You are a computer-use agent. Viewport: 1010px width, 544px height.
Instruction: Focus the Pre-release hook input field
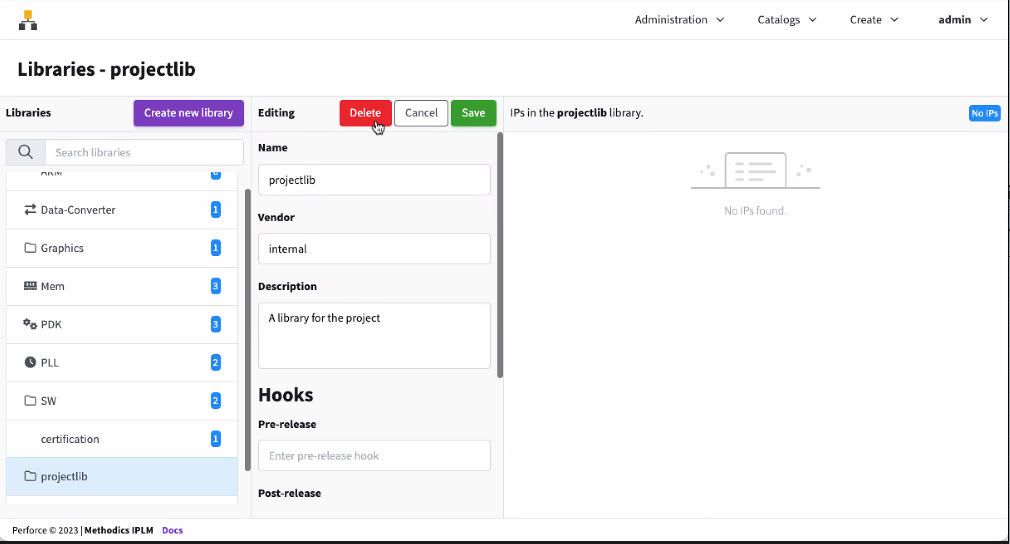click(374, 456)
